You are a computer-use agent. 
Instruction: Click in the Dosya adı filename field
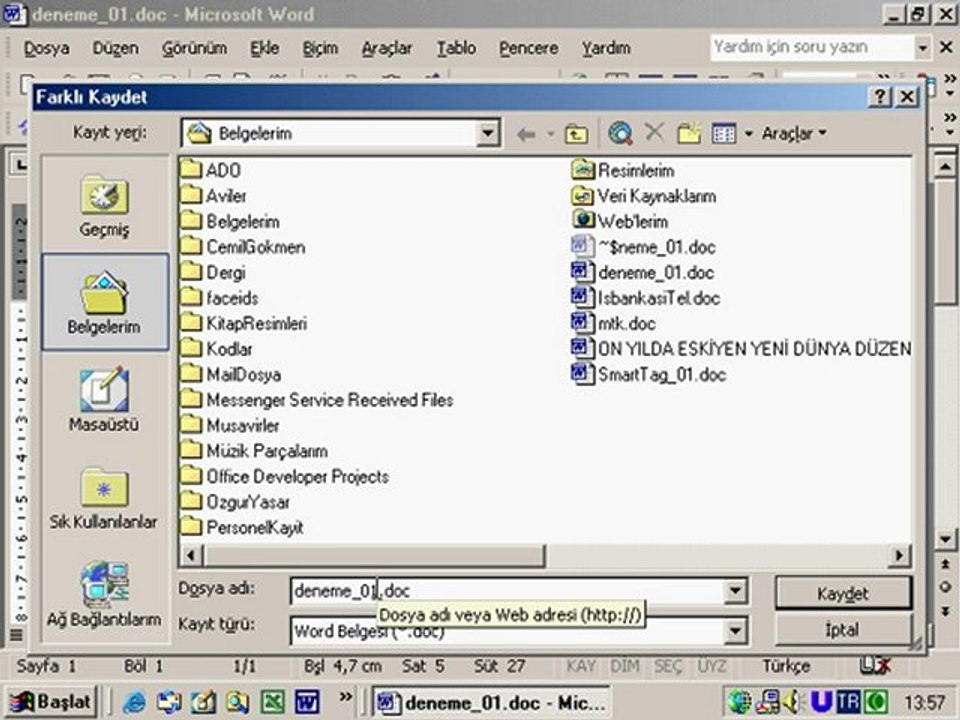point(508,591)
